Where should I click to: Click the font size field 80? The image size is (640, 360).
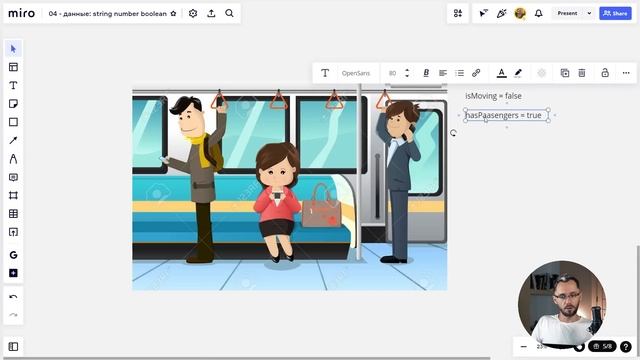(x=392, y=73)
